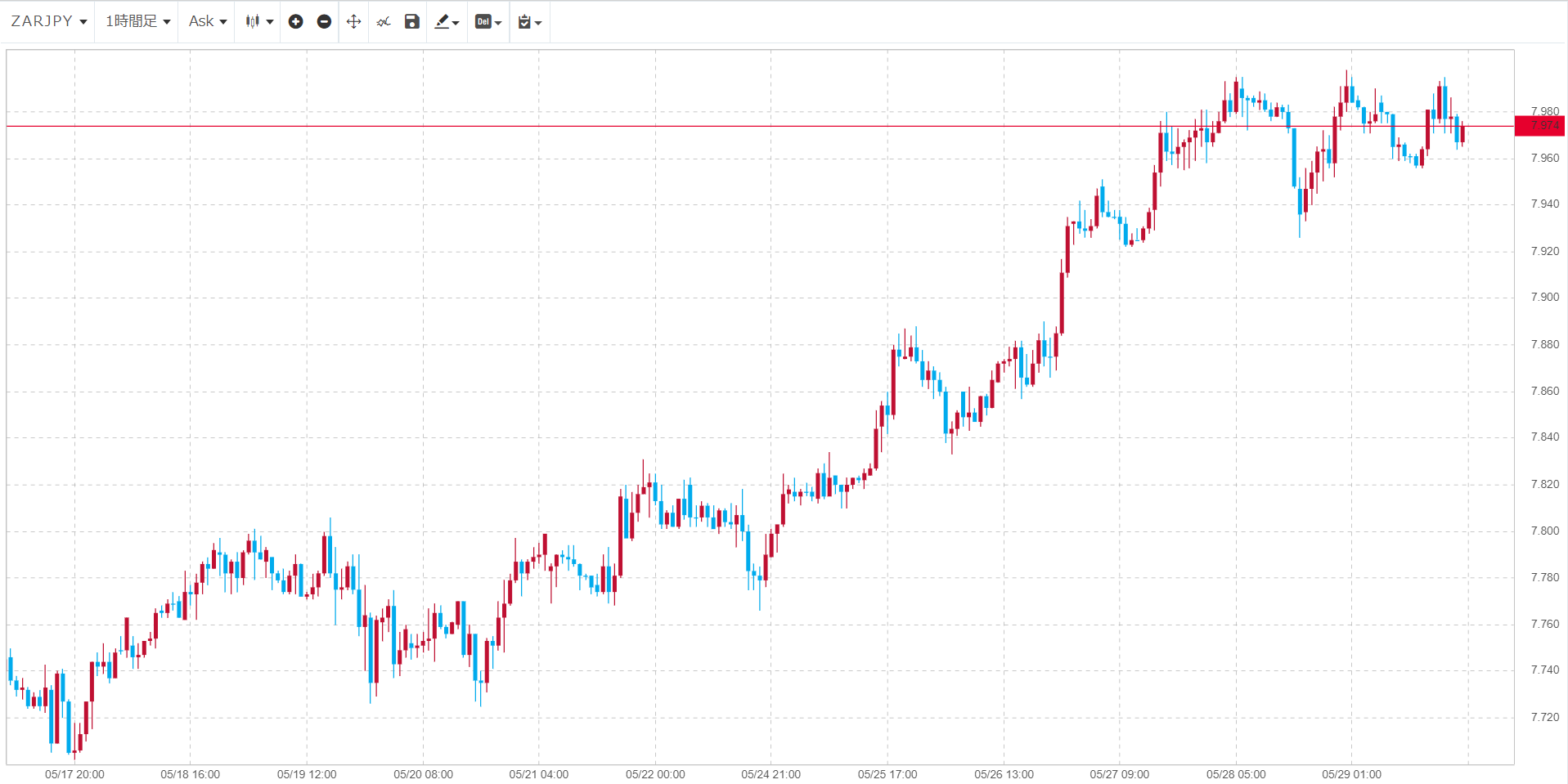Click the 7.980 price axis label

tap(1545, 111)
